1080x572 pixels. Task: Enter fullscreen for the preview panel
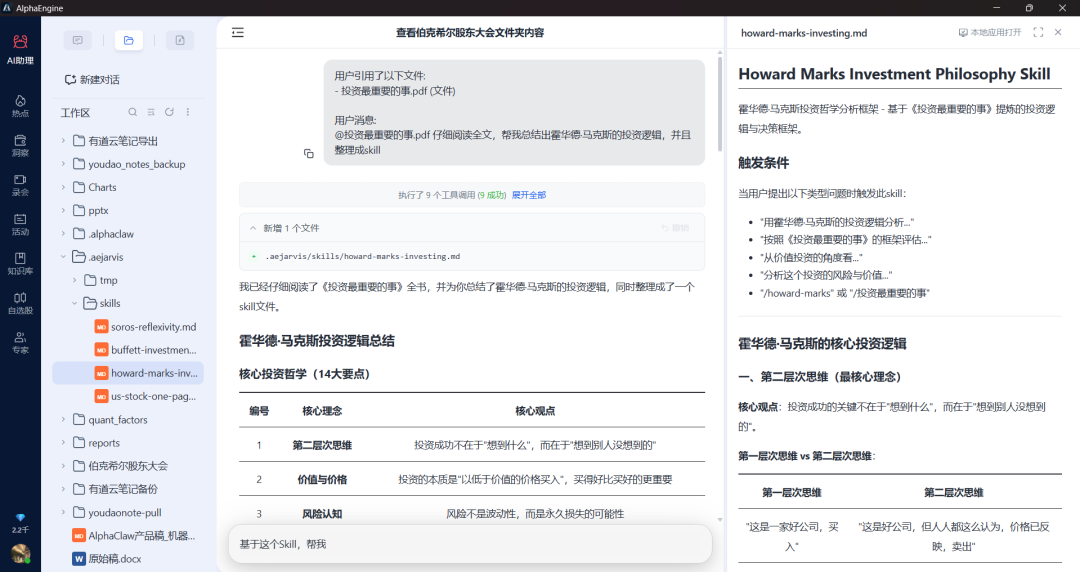pos(1038,33)
